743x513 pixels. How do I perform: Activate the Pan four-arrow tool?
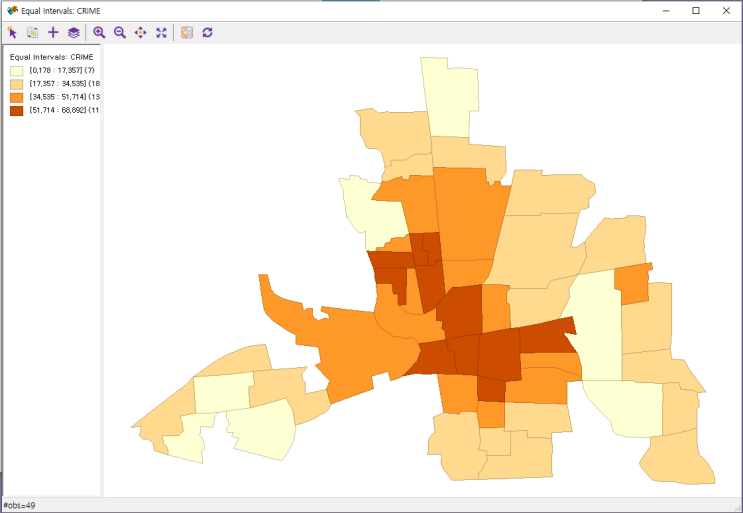[141, 33]
